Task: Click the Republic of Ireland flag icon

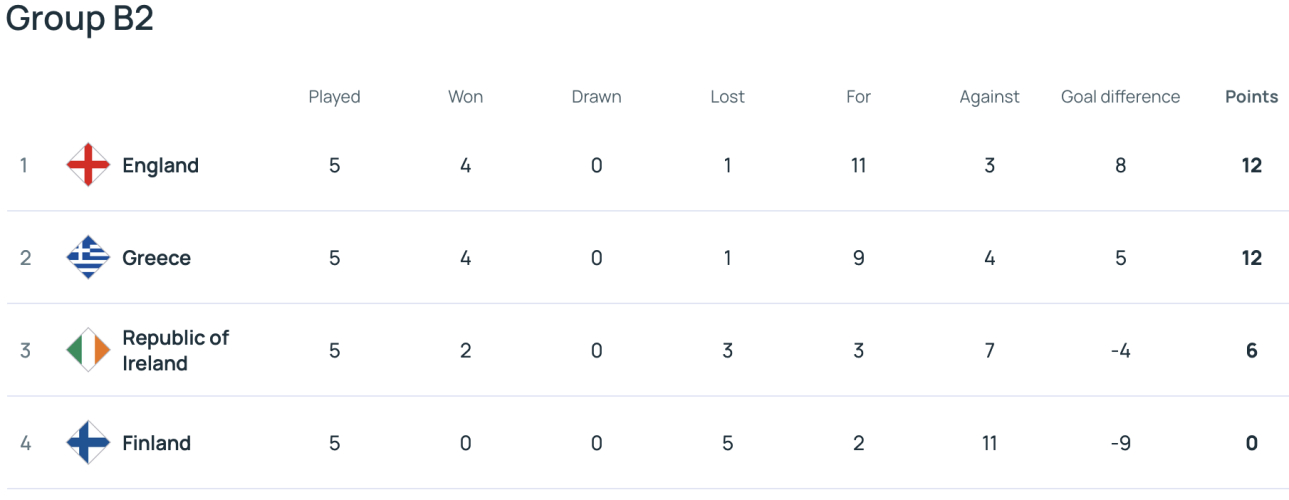Action: [88, 350]
